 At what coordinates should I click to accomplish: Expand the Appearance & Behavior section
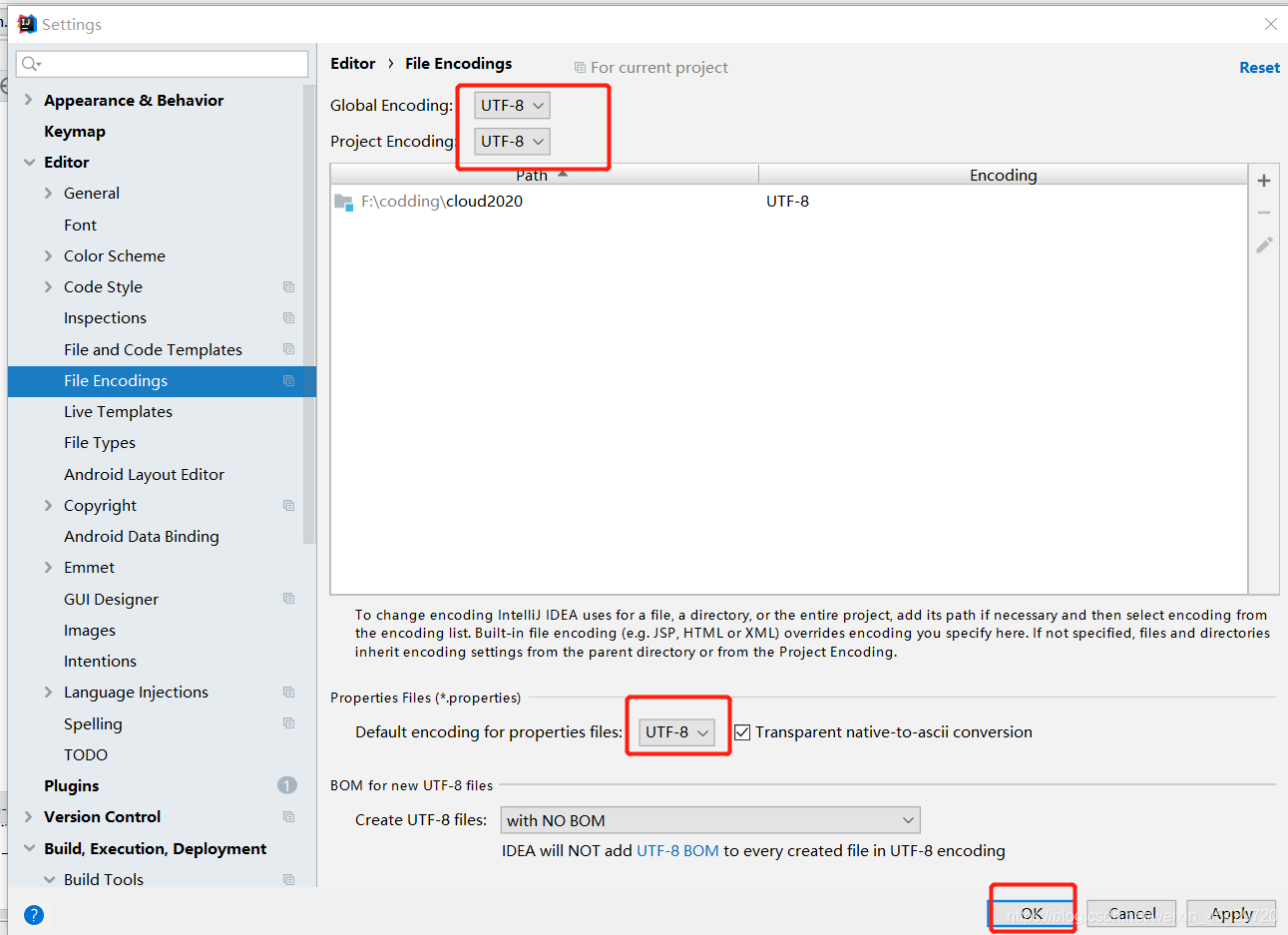pos(28,100)
